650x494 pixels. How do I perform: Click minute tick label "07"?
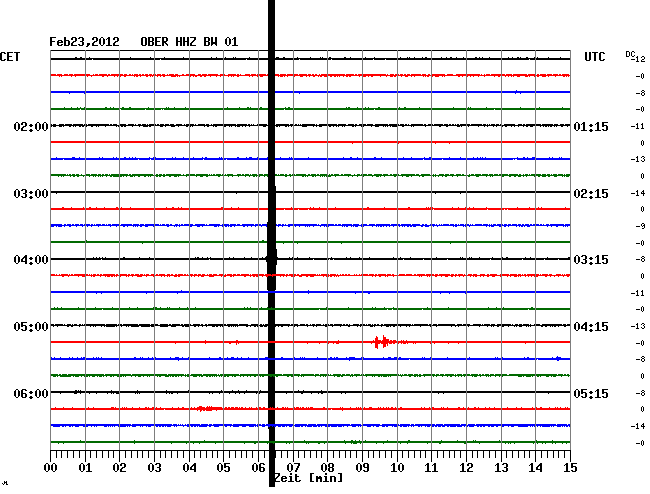(x=293, y=468)
